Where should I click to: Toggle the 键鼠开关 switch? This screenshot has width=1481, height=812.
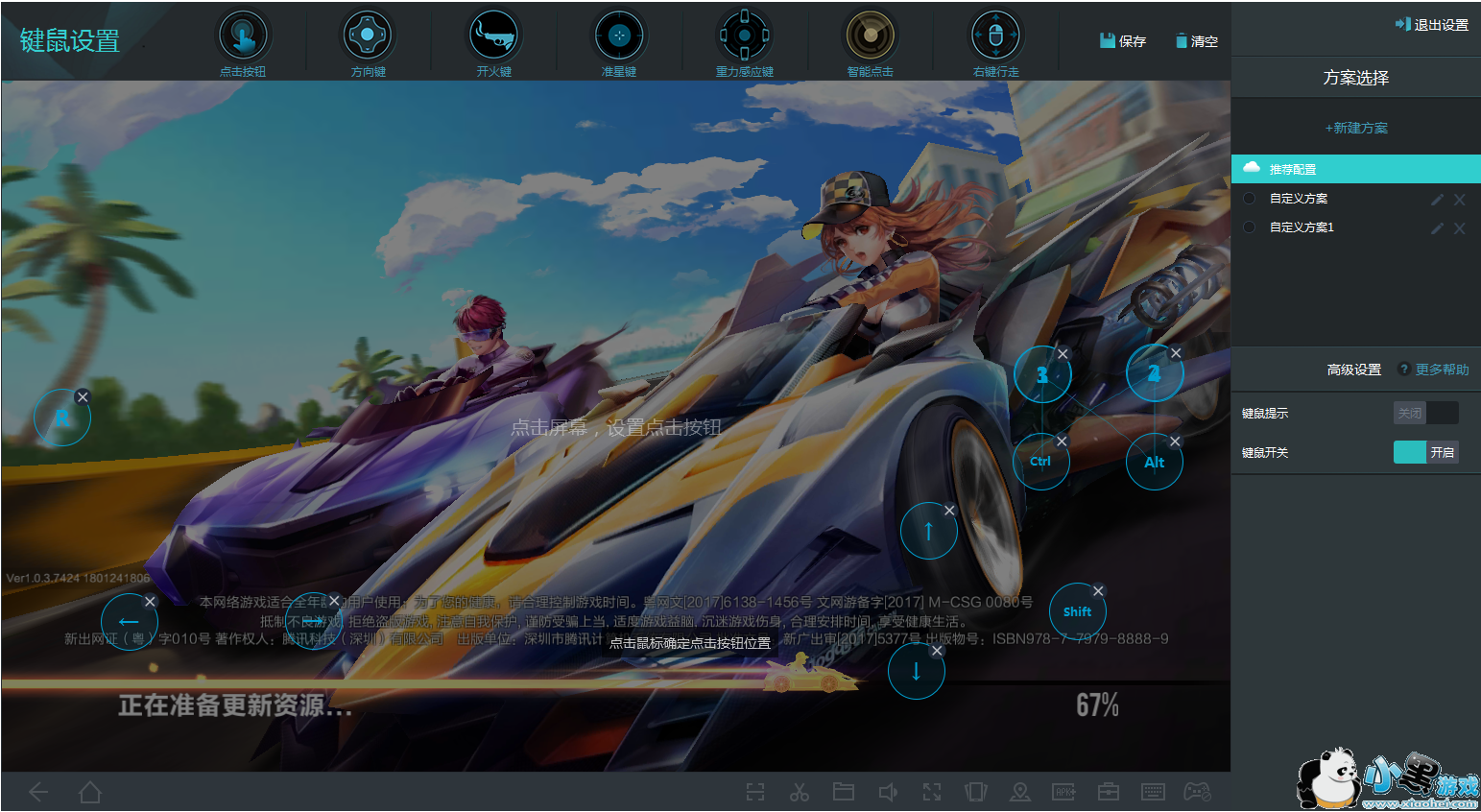pos(1426,452)
